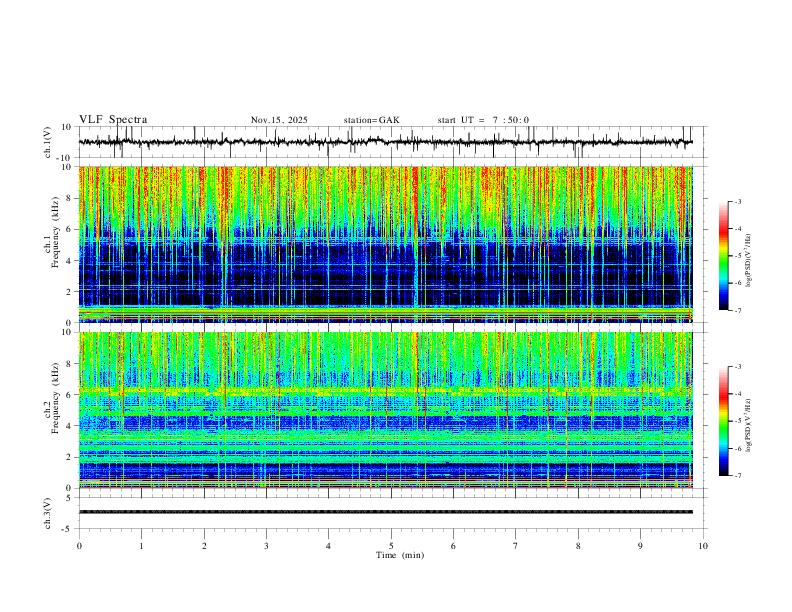
Task: Click the ch.1 "Frequency (kHz)" axis label
Action: (x=56, y=233)
